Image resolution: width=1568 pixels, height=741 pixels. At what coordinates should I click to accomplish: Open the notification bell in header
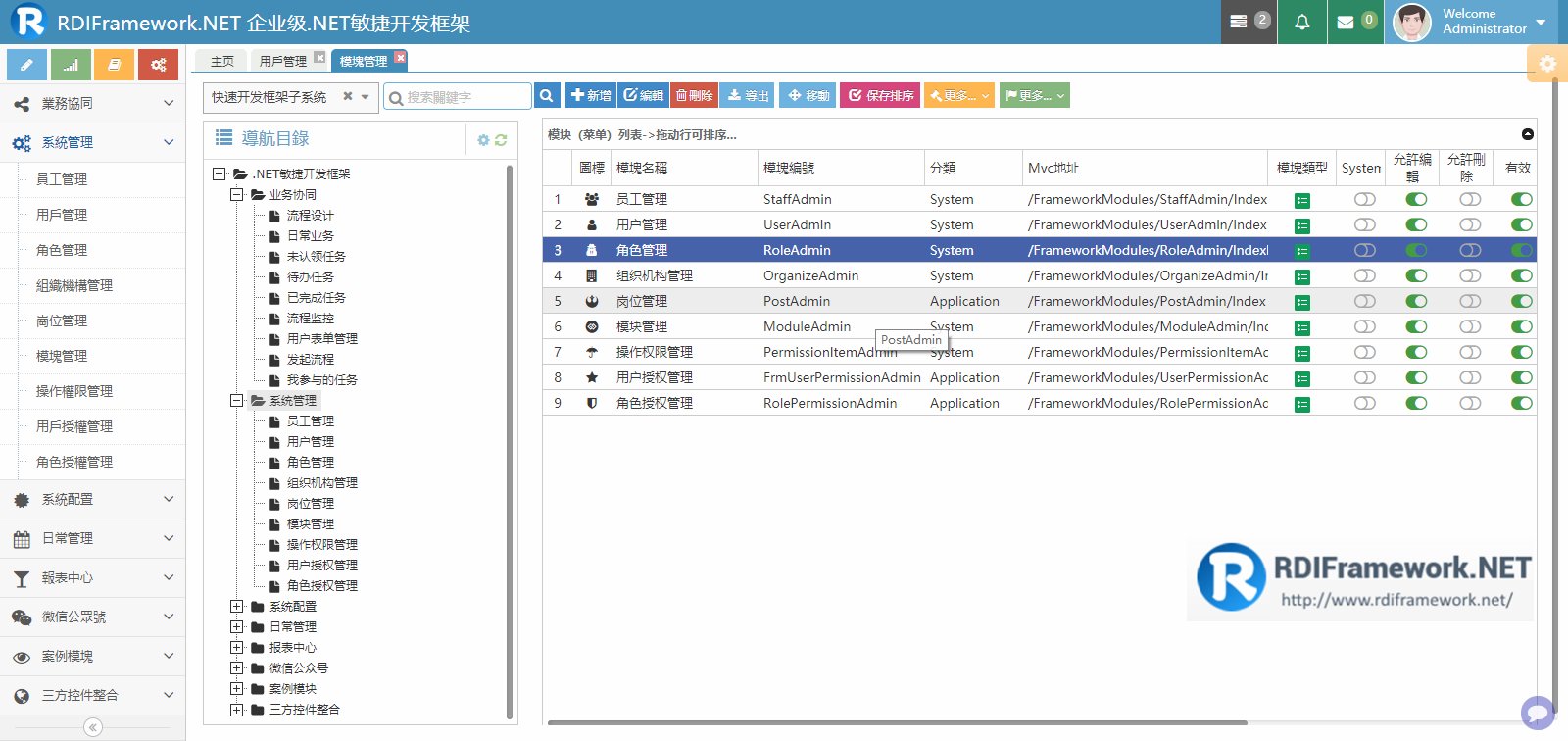pyautogui.click(x=1302, y=22)
